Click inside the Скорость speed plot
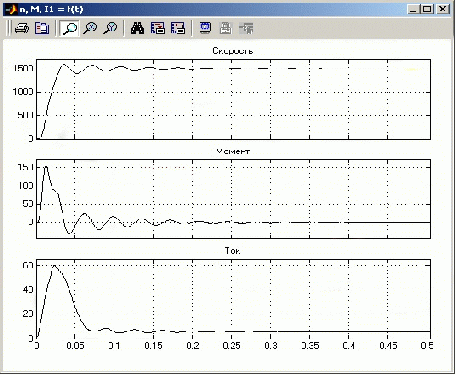 pyautogui.click(x=233, y=99)
